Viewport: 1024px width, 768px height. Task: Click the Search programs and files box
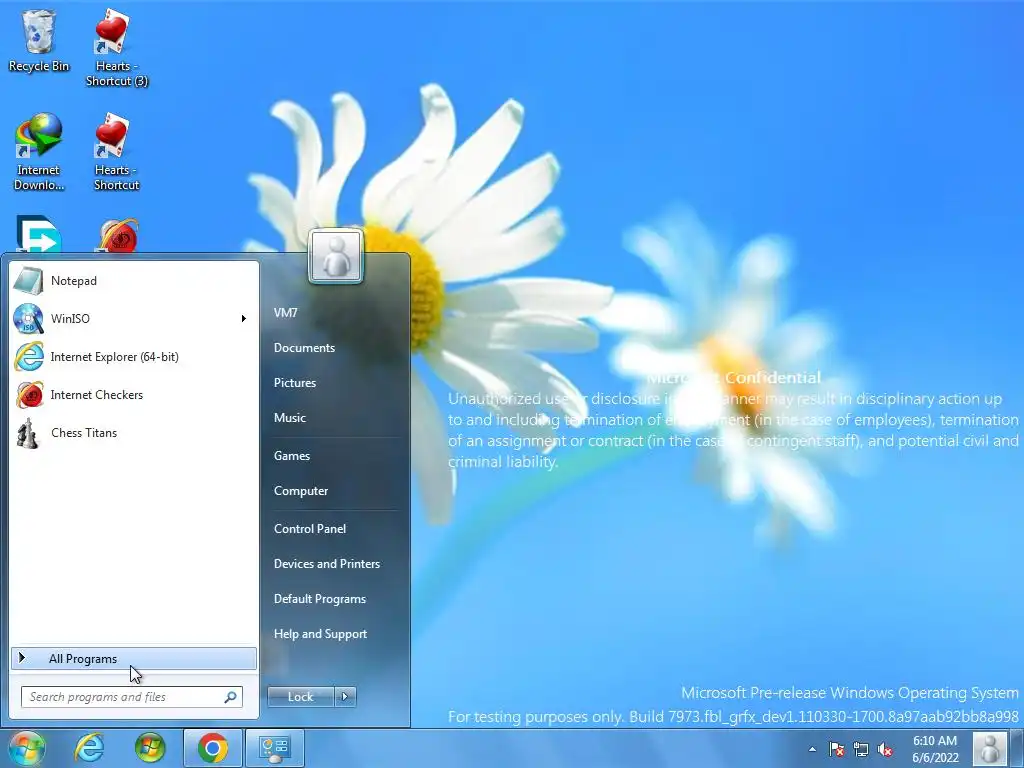tap(131, 697)
